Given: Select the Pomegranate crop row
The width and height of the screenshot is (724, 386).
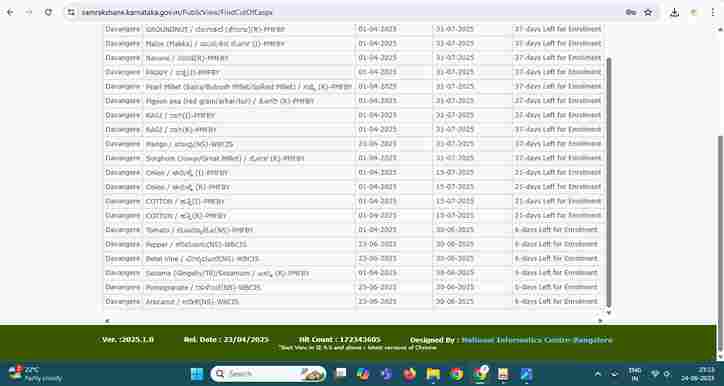Looking at the screenshot, I should point(354,287).
